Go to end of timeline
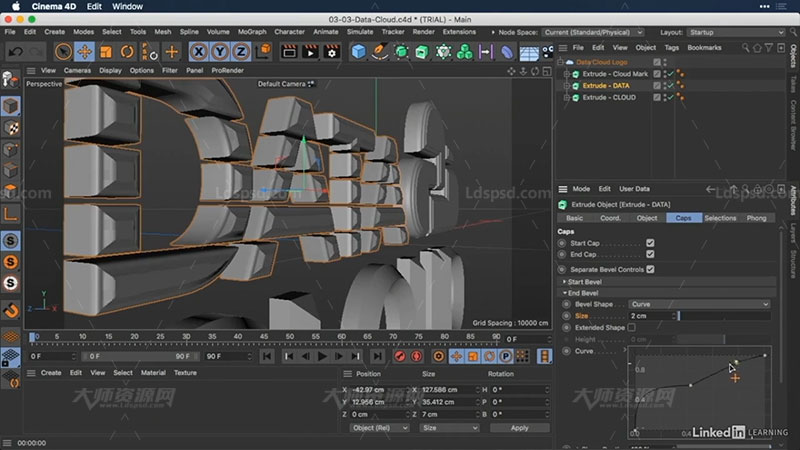This screenshot has height=450, width=800. click(x=377, y=356)
